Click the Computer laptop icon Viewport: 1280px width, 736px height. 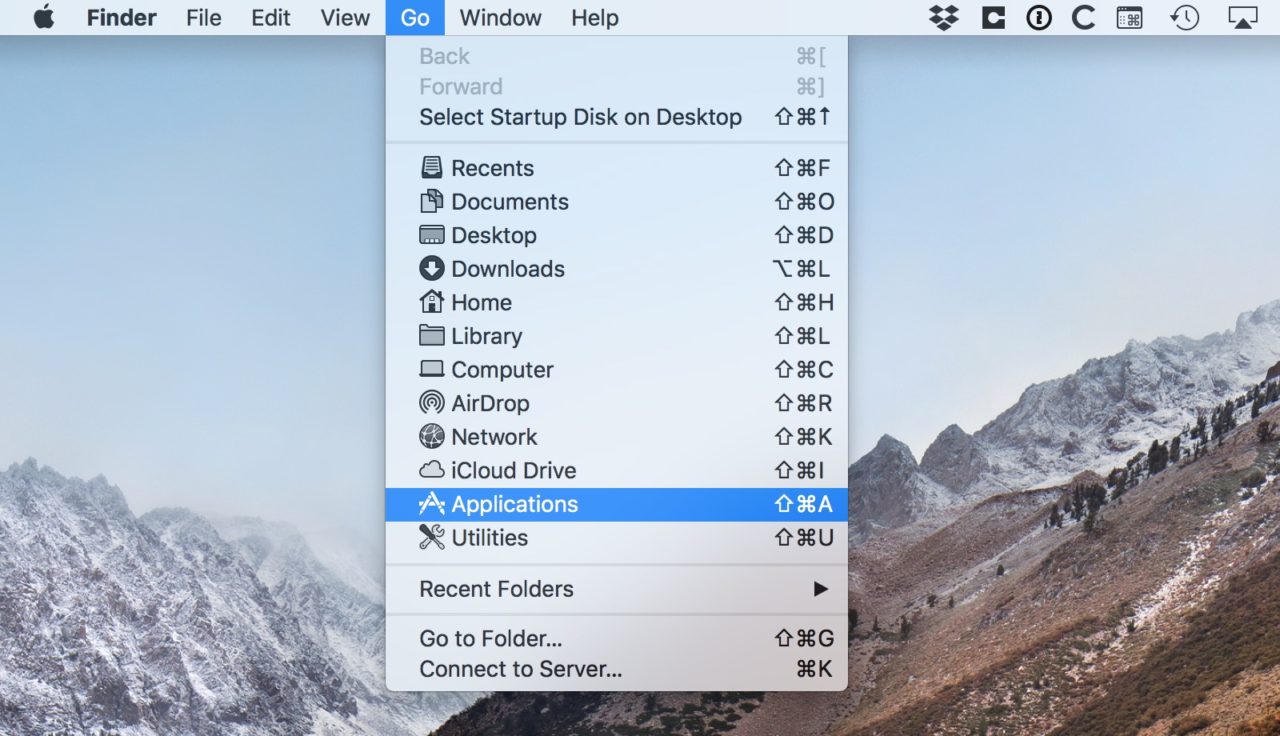[x=432, y=370]
